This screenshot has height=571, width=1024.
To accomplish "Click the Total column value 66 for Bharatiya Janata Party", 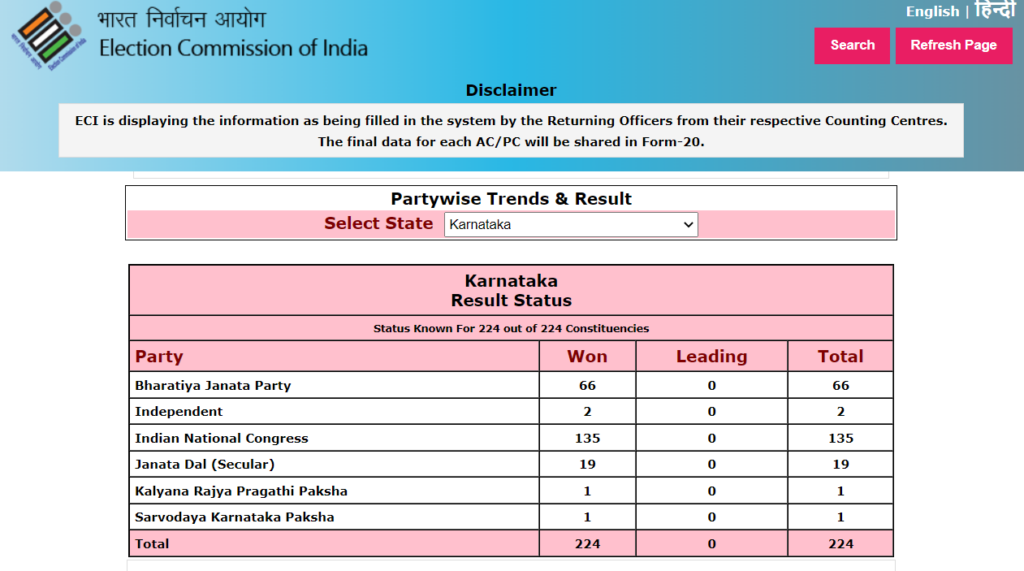I will click(x=840, y=385).
